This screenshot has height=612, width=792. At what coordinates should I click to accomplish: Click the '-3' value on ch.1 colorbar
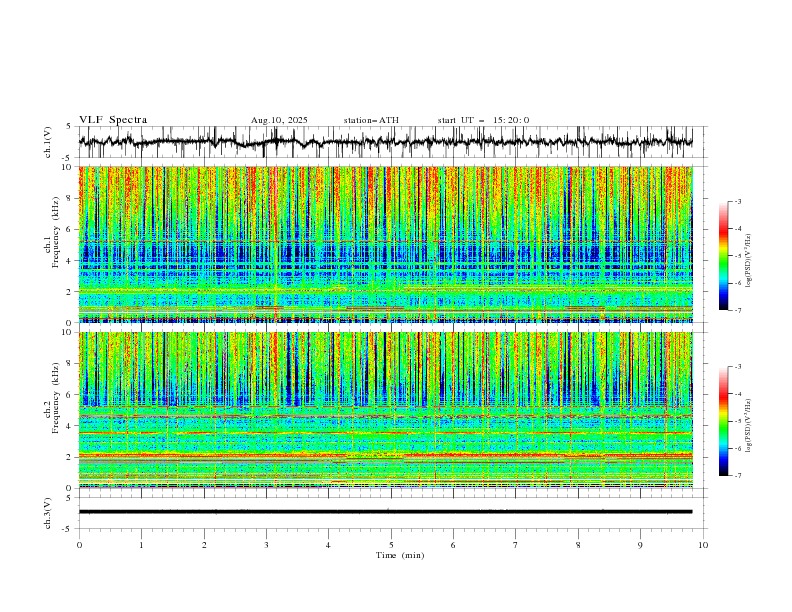[737, 201]
